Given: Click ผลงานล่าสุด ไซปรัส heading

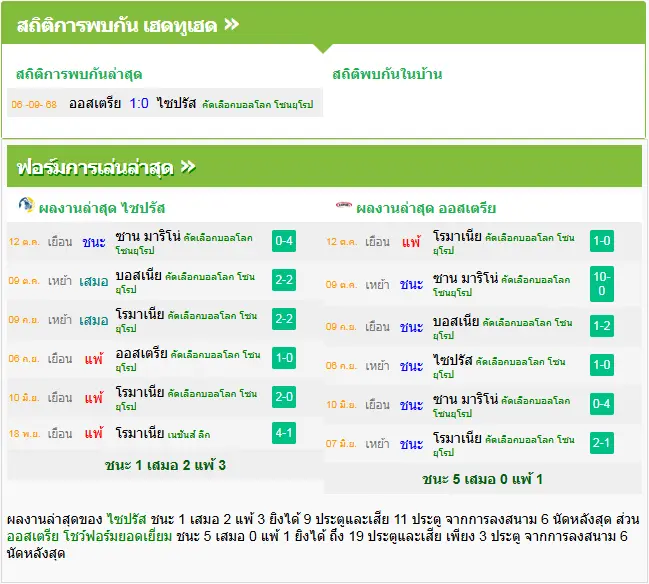Looking at the screenshot, I should click(102, 208).
